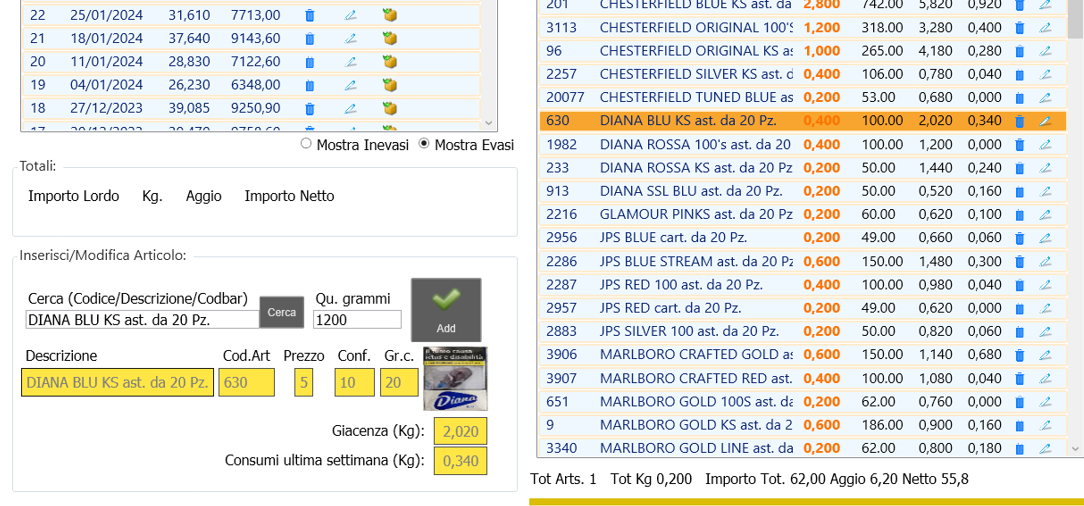Select Mostra Inevasi radio button
Screen dimensions: 1084x506
click(306, 144)
